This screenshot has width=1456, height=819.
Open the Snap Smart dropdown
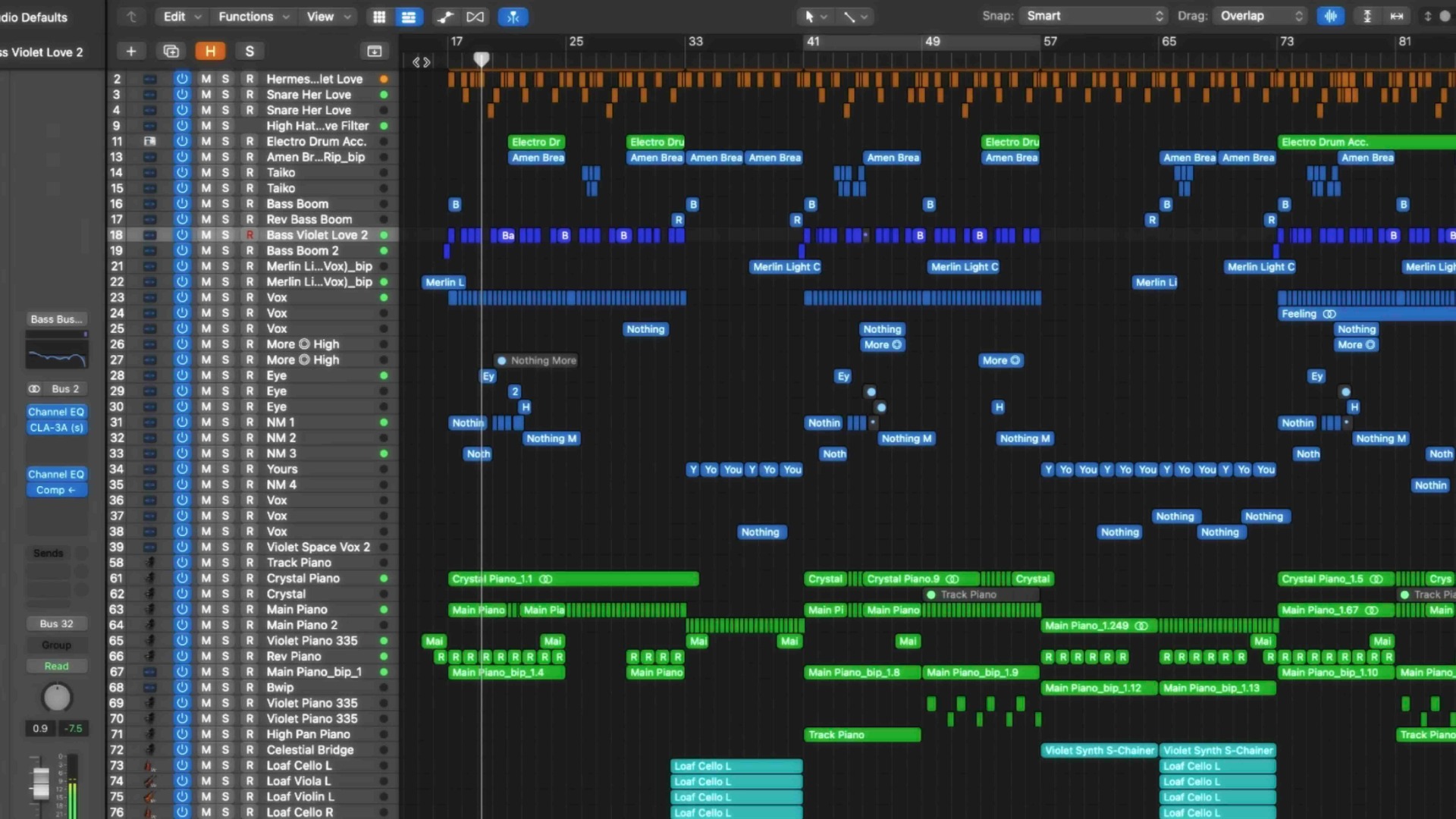1094,16
